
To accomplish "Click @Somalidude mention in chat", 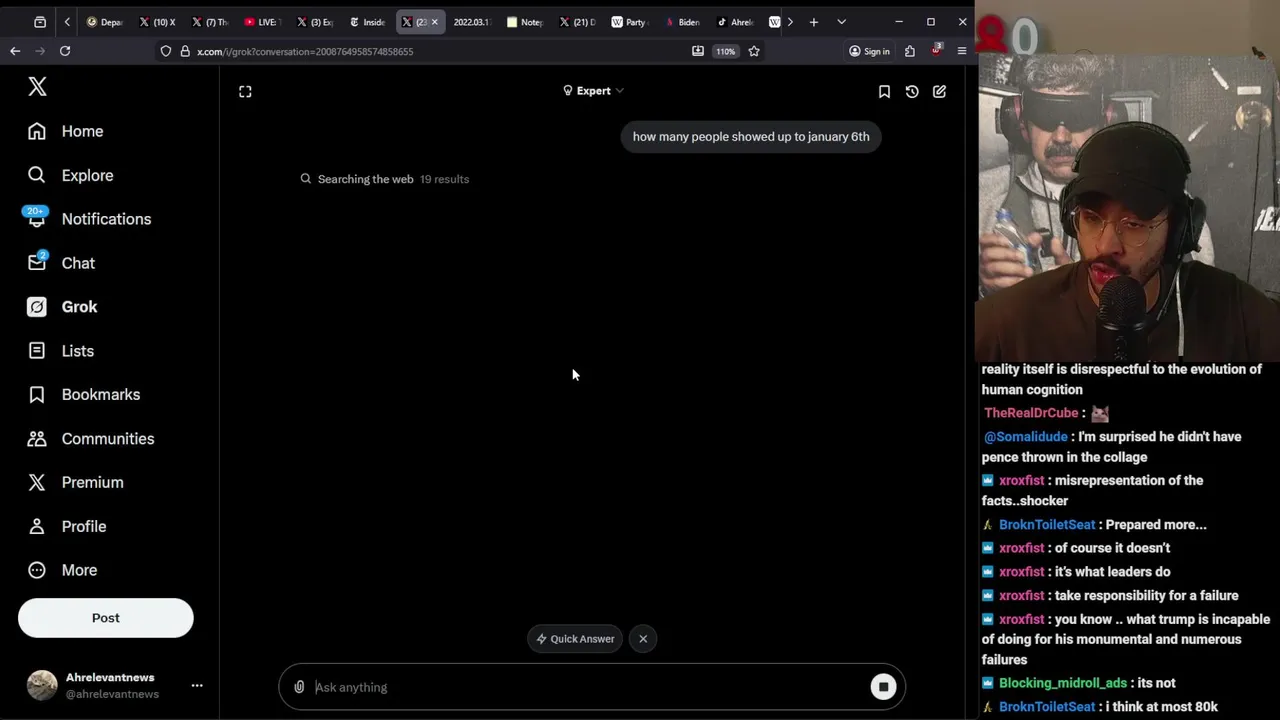I will tap(1025, 437).
